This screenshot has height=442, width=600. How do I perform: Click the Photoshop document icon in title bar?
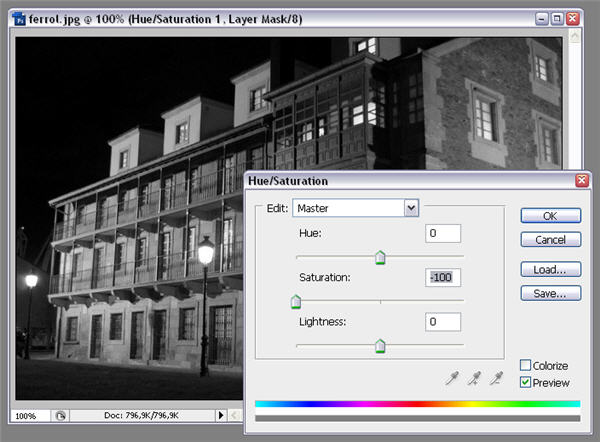(x=18, y=18)
